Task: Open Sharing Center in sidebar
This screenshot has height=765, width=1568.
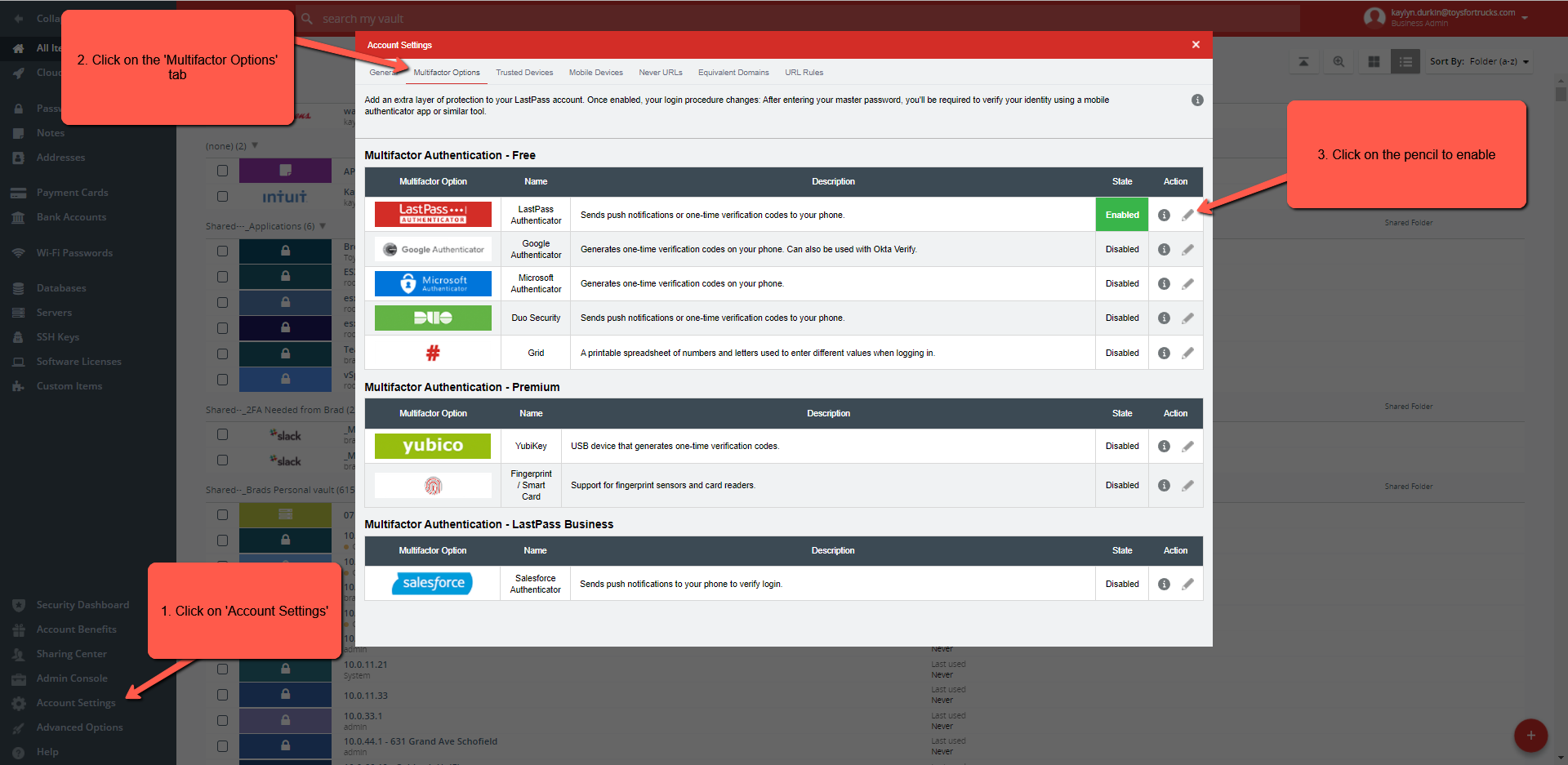Action: (71, 654)
